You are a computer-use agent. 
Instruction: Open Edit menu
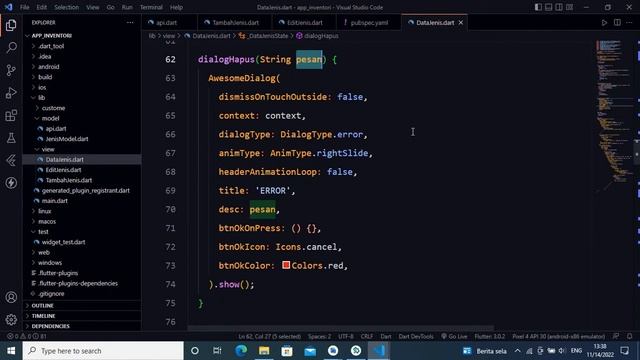point(41,7)
